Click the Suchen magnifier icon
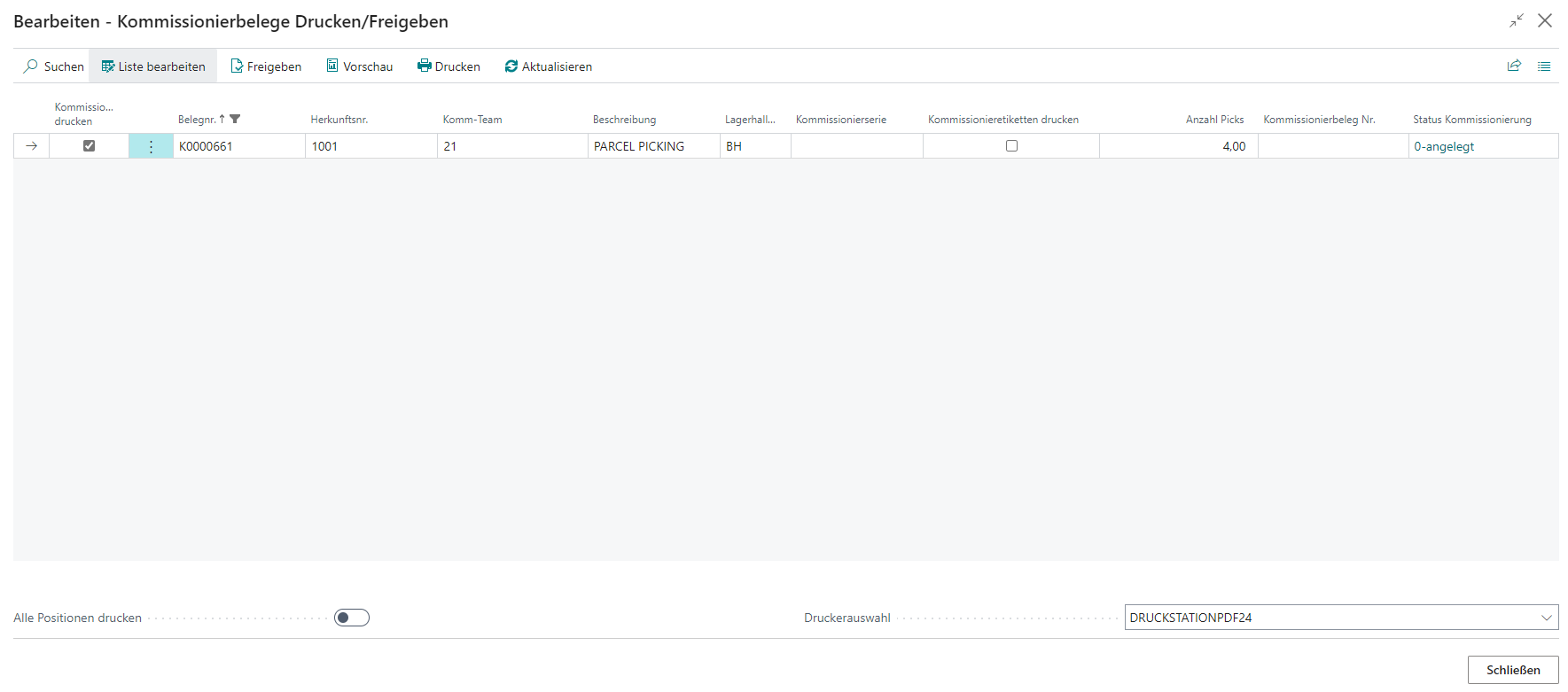1568x692 pixels. point(31,66)
